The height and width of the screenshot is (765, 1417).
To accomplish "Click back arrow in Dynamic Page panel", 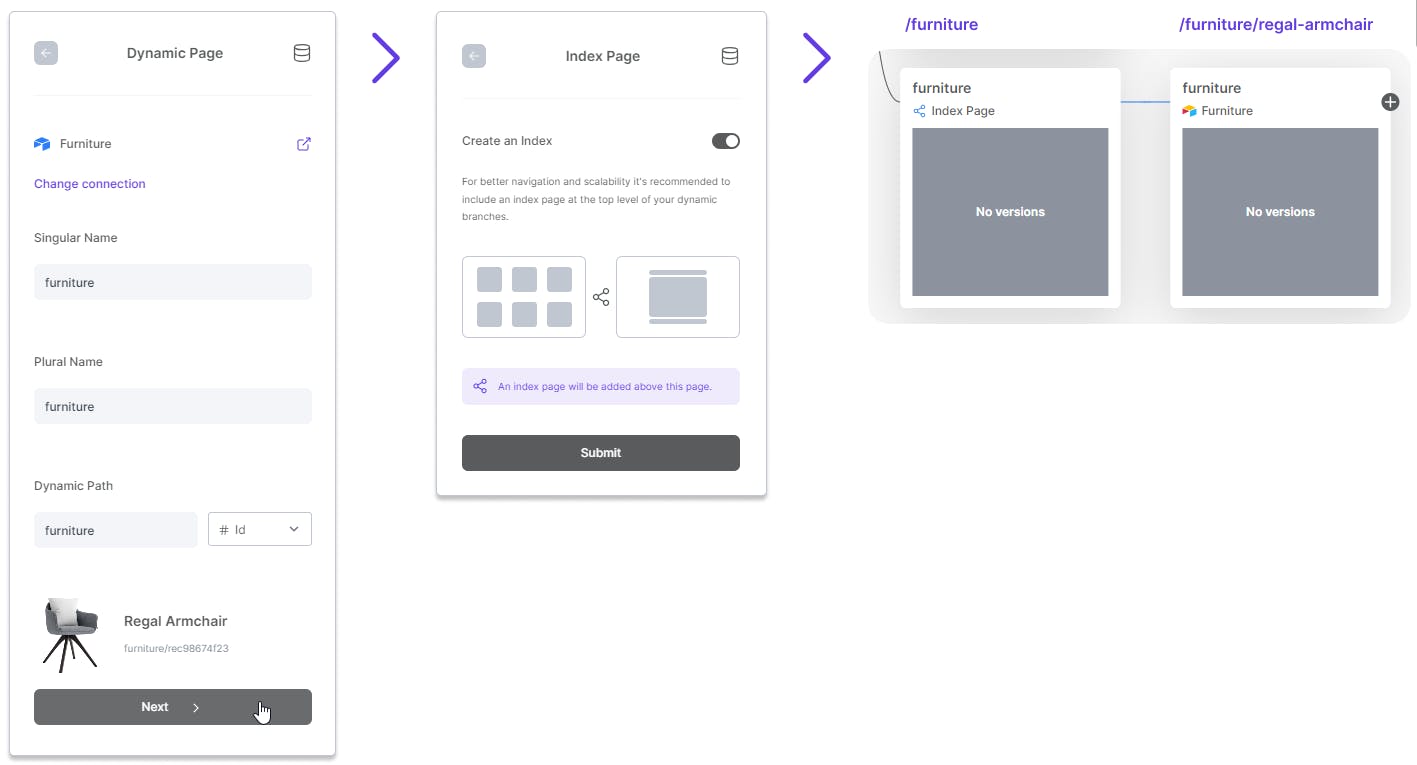I will click(46, 53).
